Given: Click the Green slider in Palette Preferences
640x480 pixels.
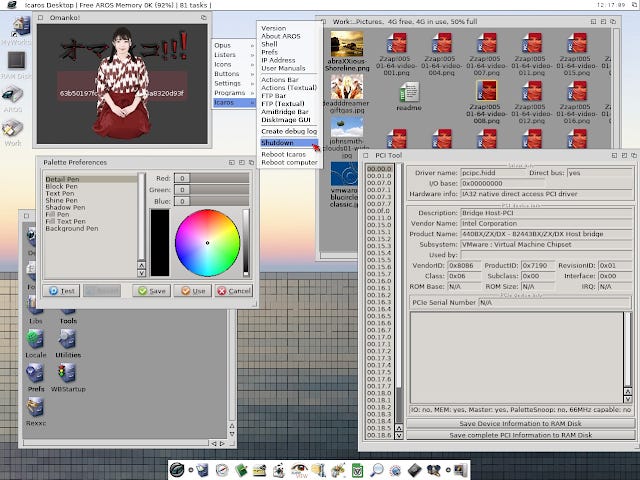Looking at the screenshot, I should pos(211,189).
